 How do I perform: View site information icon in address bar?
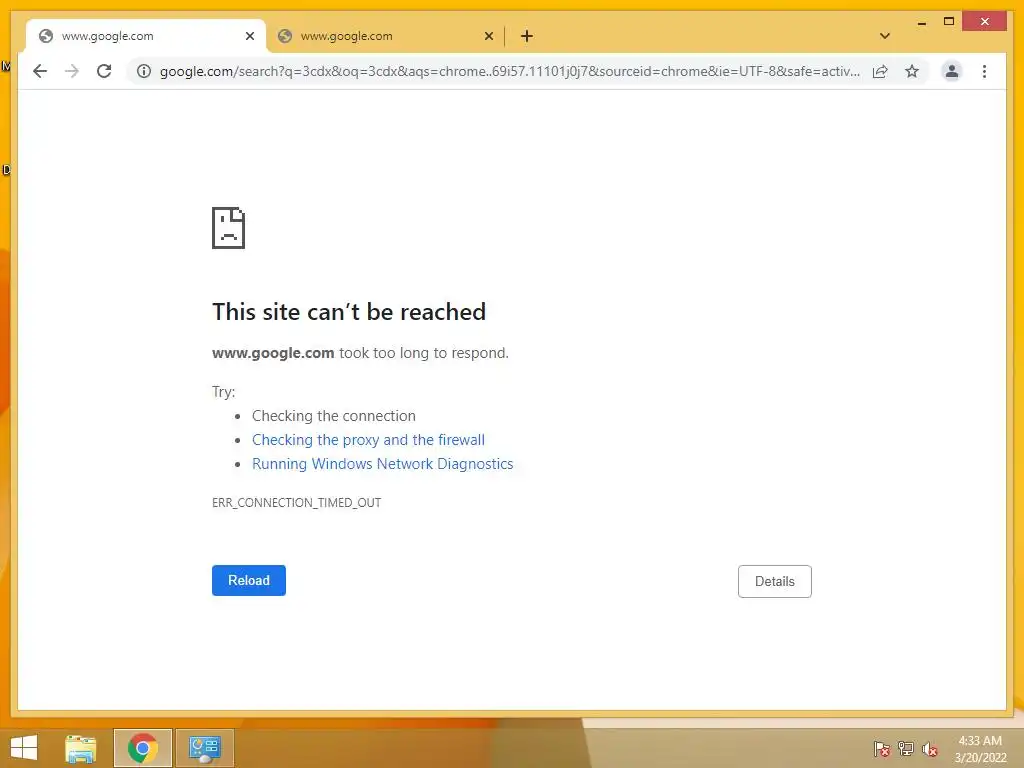(144, 71)
